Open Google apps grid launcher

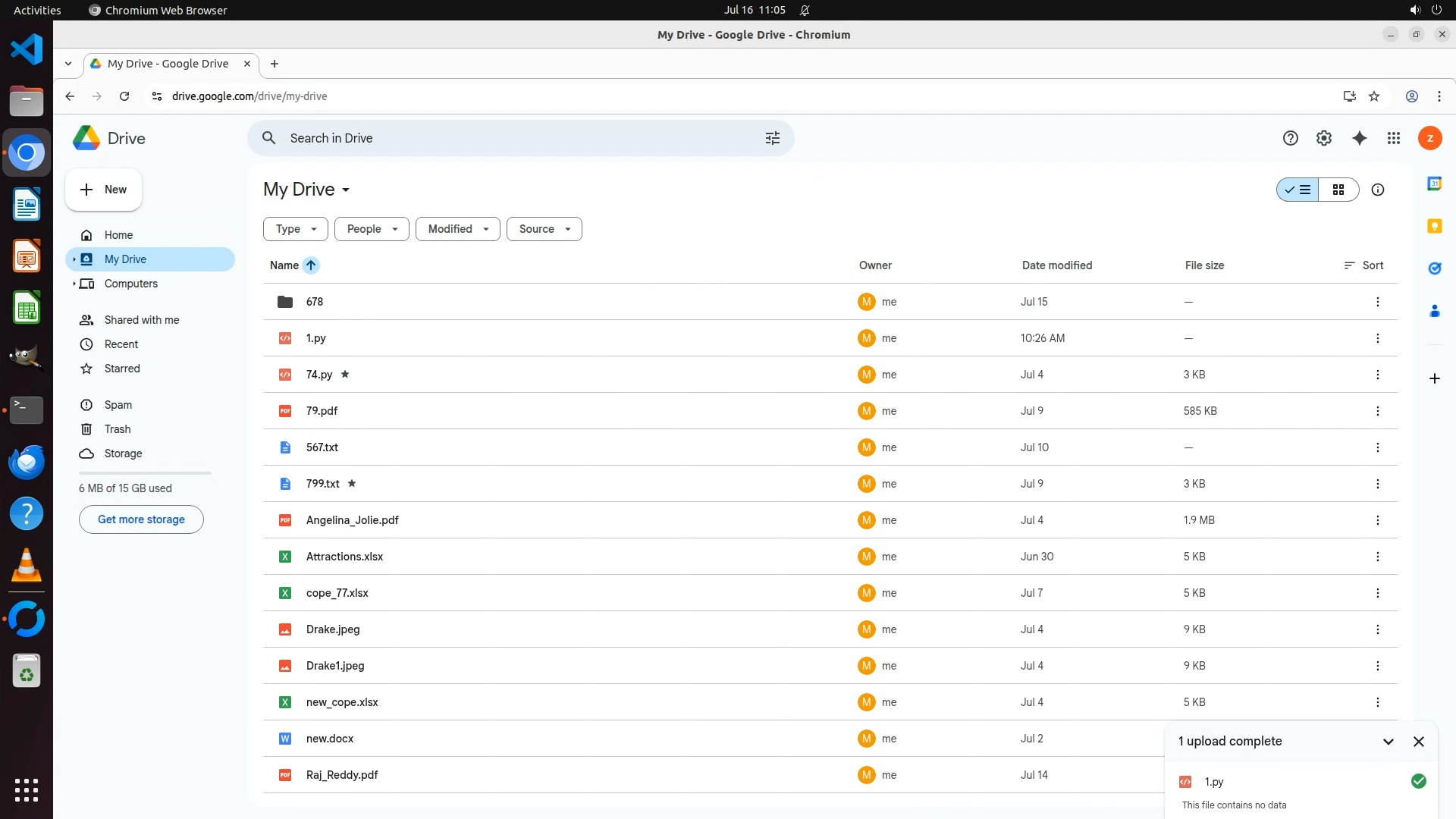point(1393,138)
